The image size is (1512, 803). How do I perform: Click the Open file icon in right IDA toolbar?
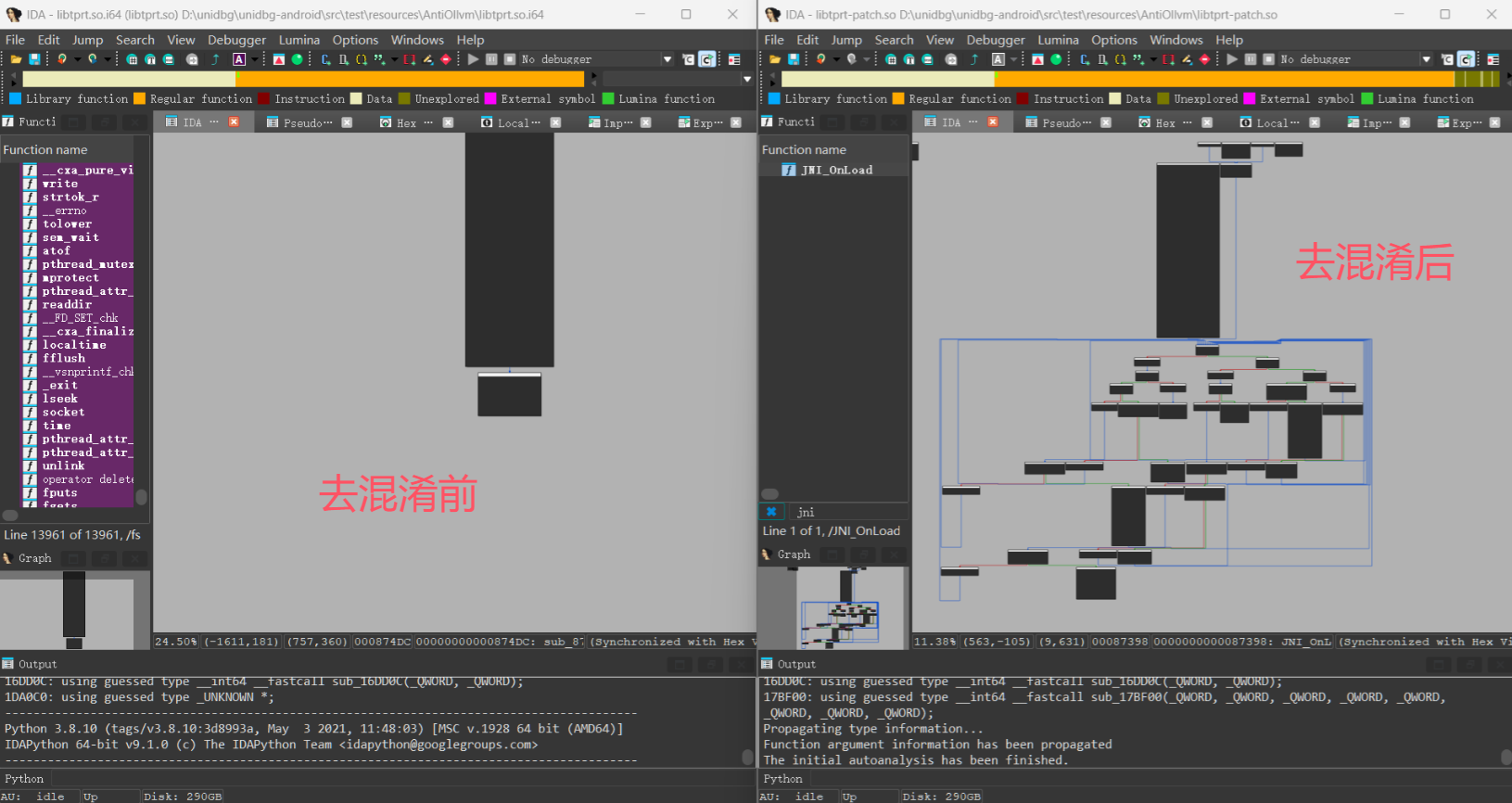click(x=775, y=59)
